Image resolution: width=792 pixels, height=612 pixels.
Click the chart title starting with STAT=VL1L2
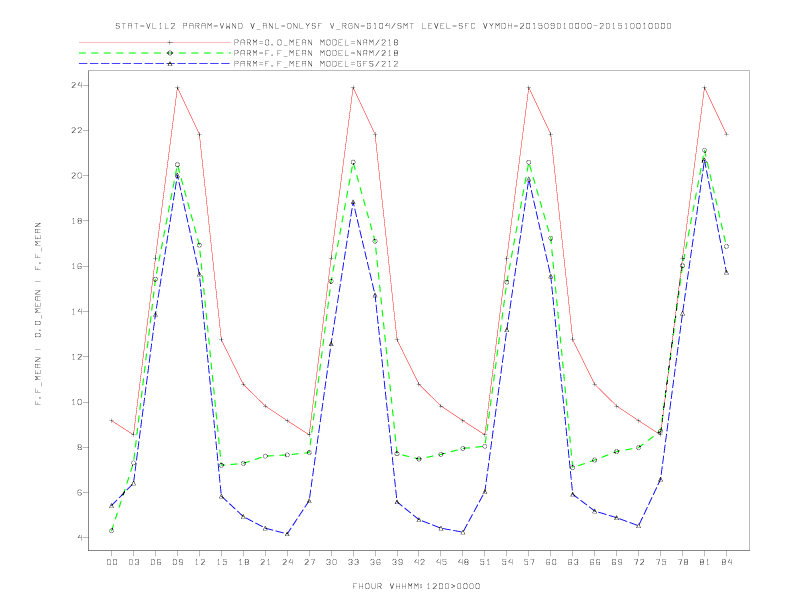[393, 26]
